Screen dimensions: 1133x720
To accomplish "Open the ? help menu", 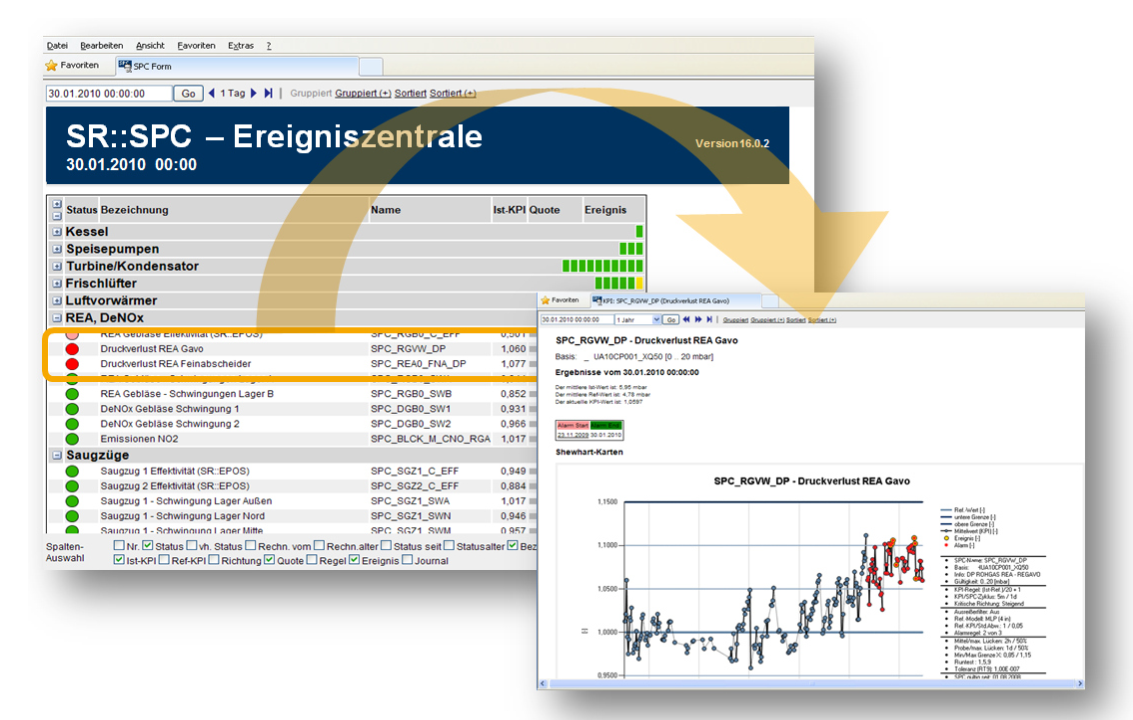I will coord(269,46).
